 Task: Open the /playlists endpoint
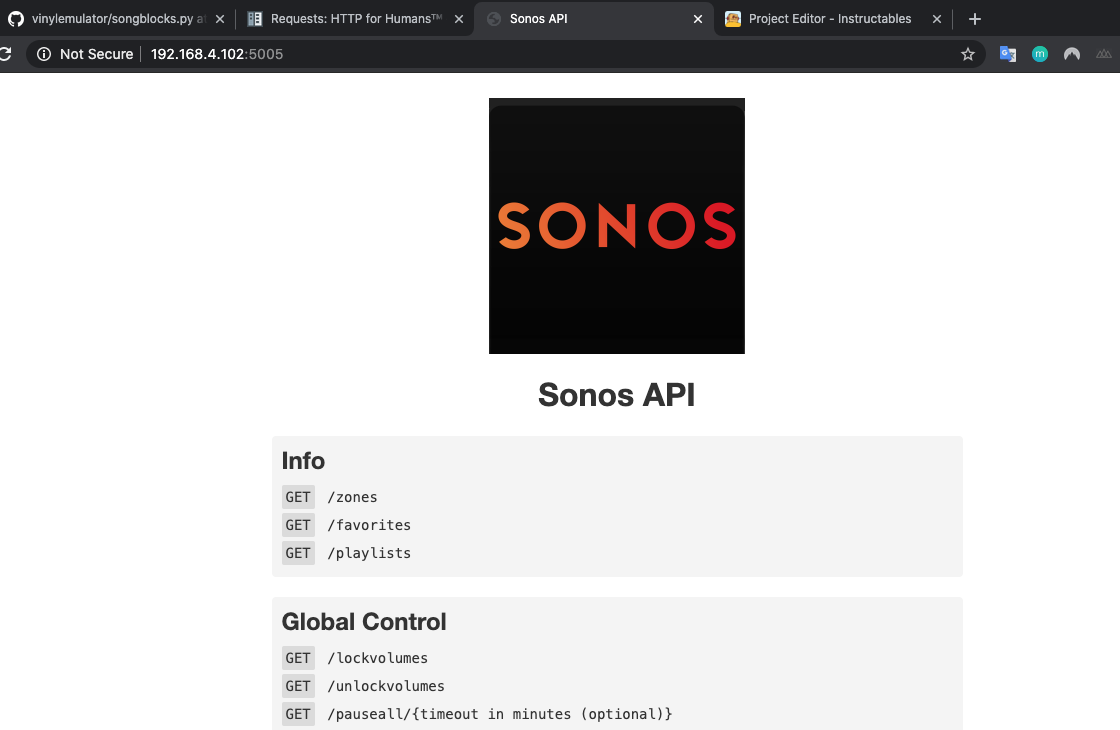click(x=369, y=553)
